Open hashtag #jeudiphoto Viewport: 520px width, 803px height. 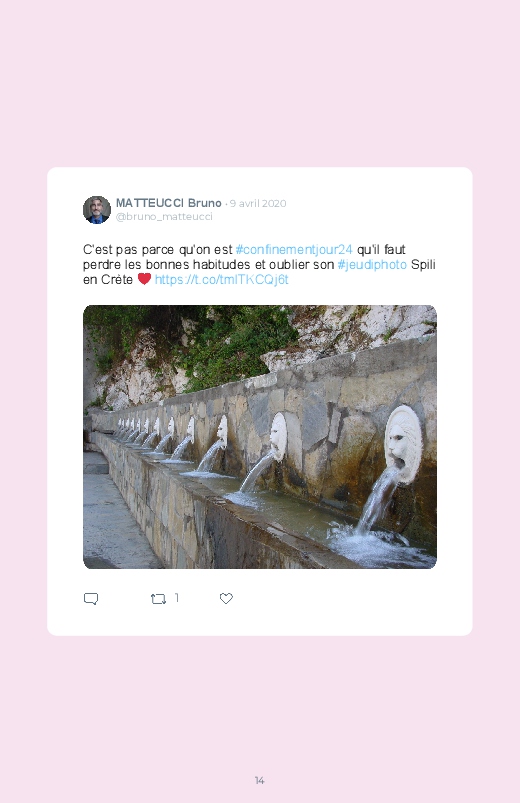pos(372,264)
